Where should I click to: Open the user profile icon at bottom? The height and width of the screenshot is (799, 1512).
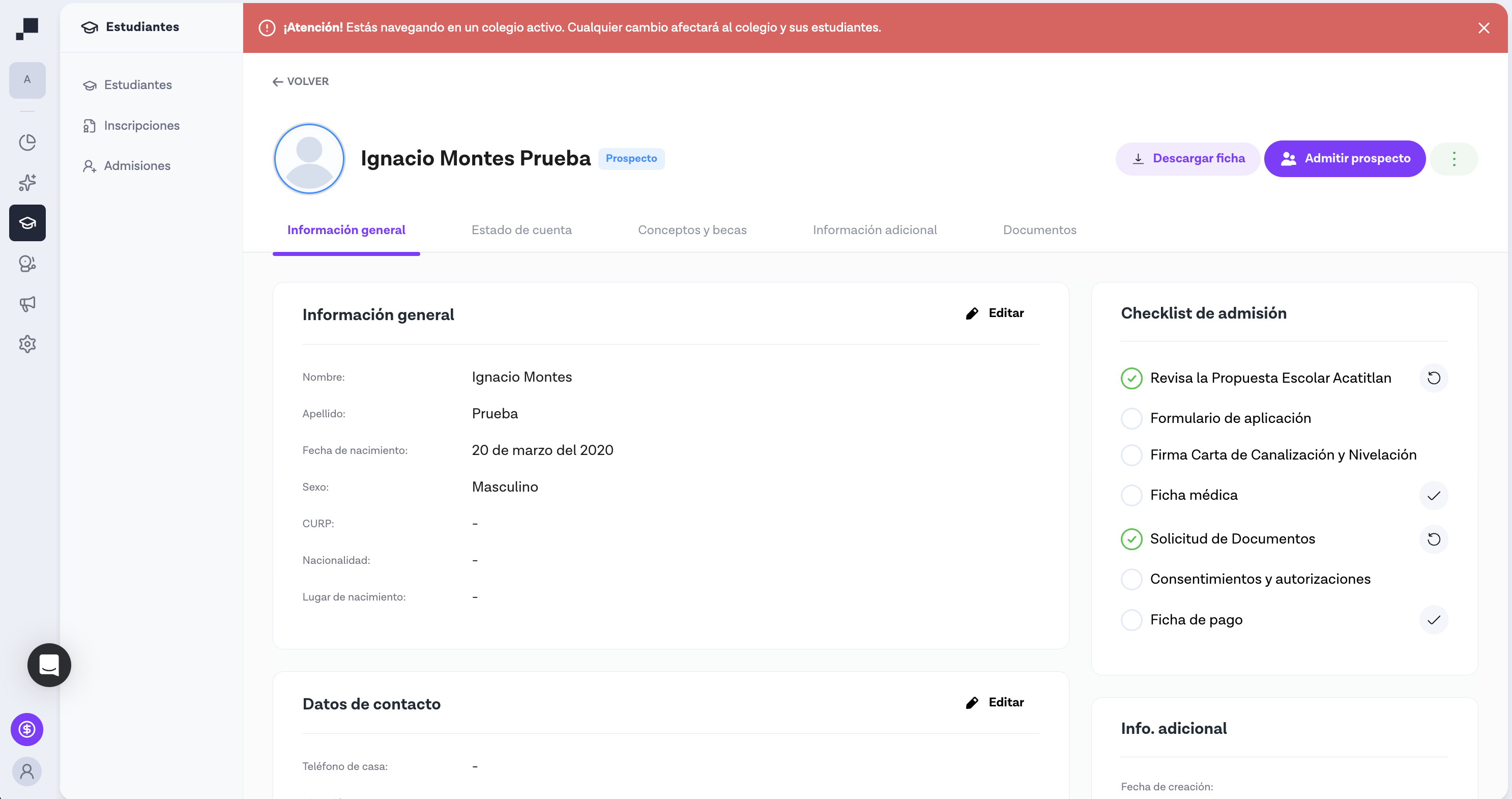[26, 772]
